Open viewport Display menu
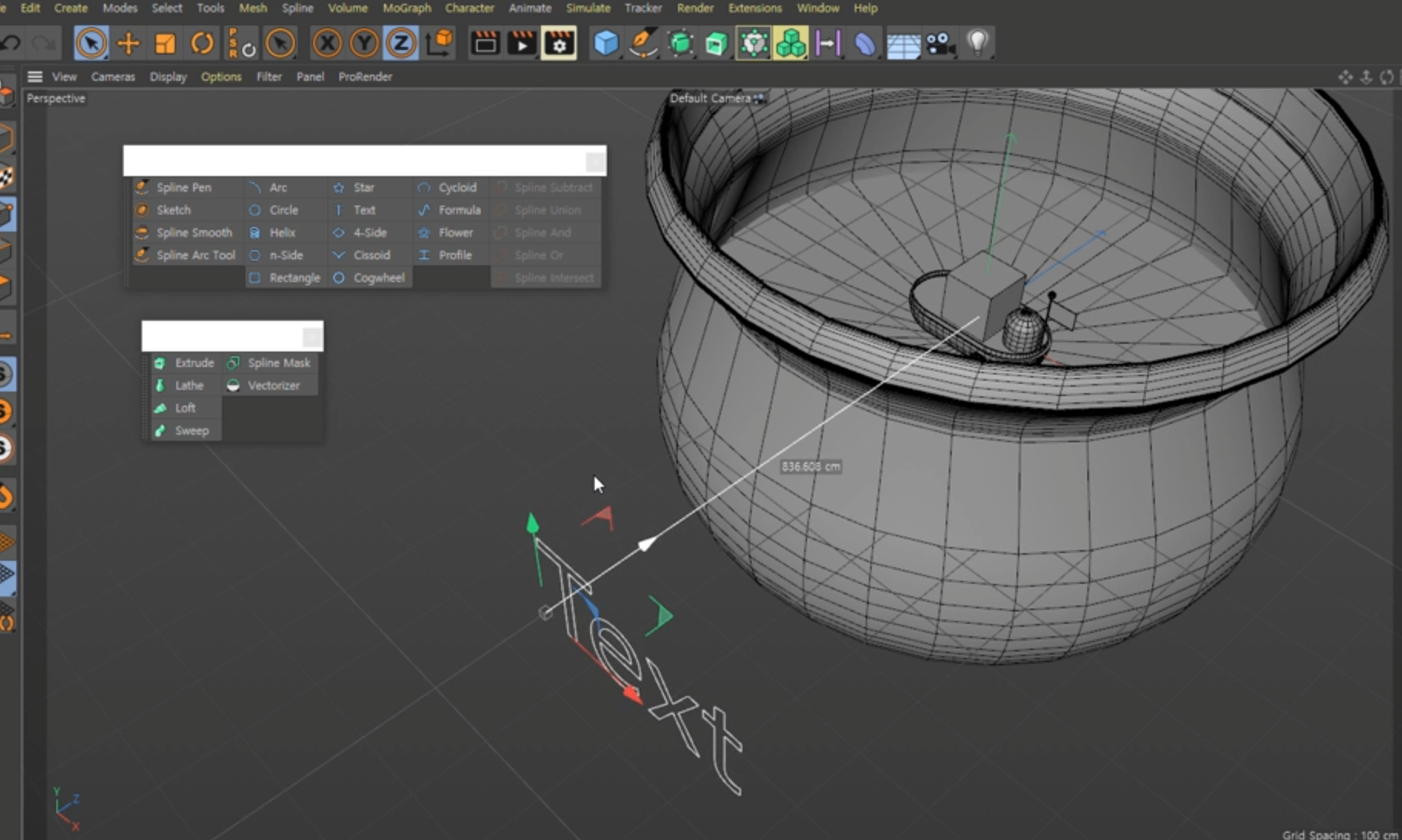 168,76
